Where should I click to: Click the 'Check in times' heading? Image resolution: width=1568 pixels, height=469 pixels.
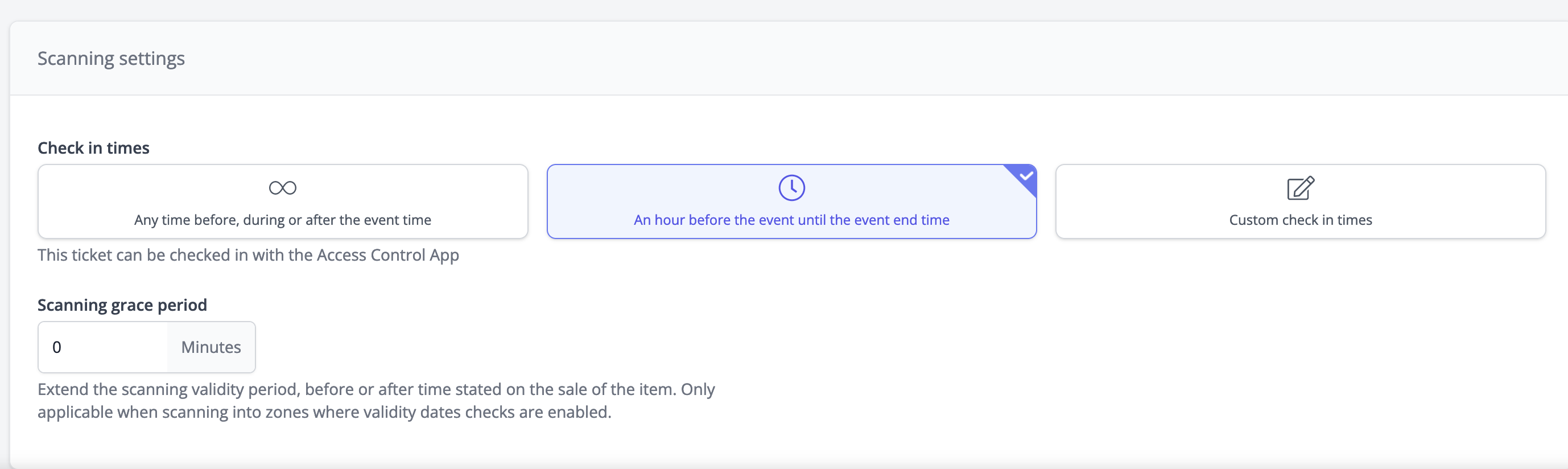tap(93, 147)
